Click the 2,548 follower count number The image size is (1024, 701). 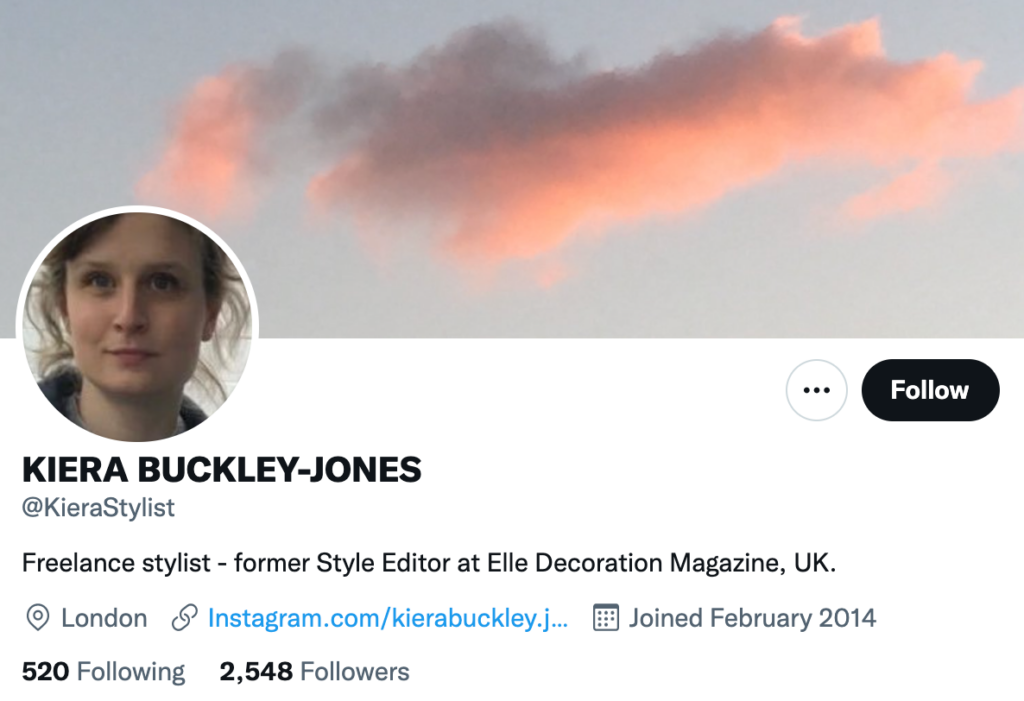click(x=256, y=672)
